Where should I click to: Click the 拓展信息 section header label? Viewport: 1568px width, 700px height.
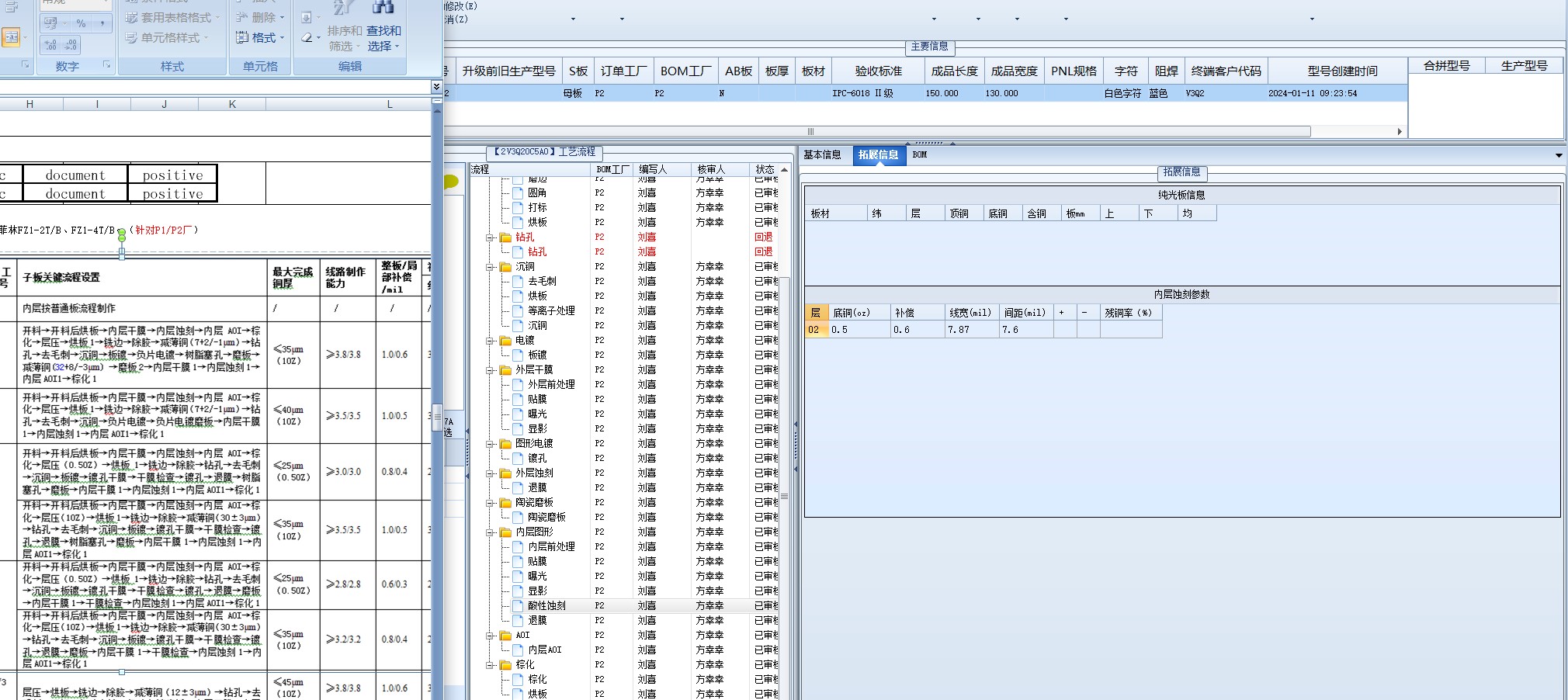pos(1181,172)
